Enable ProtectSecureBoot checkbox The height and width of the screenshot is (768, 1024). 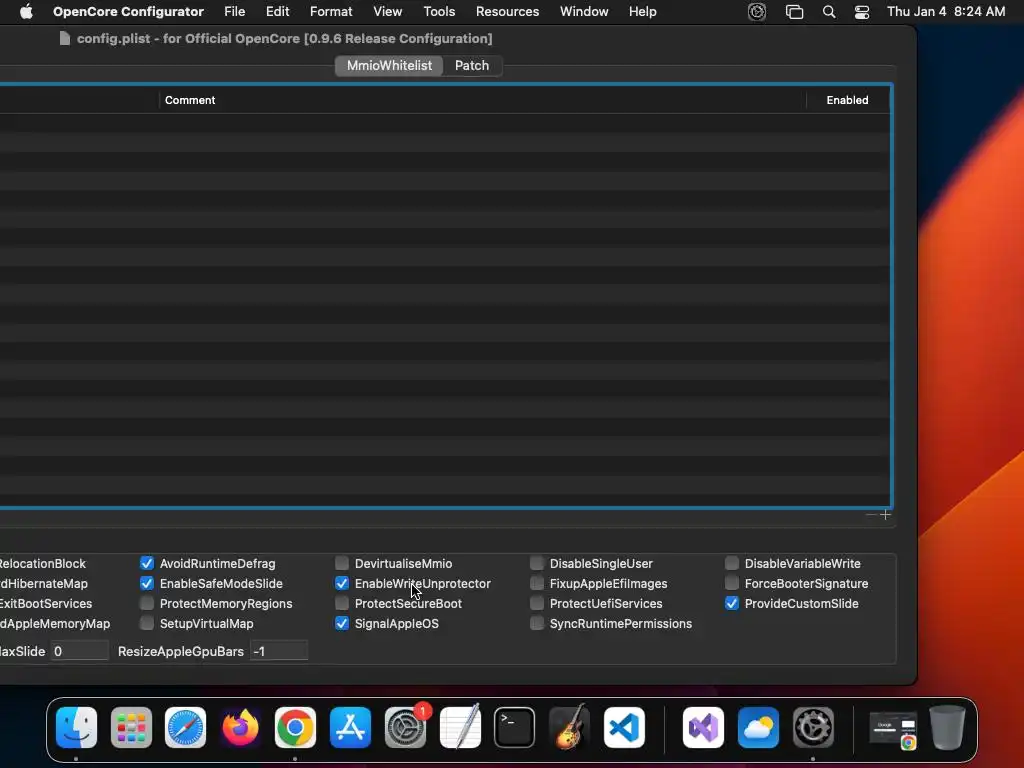point(342,603)
